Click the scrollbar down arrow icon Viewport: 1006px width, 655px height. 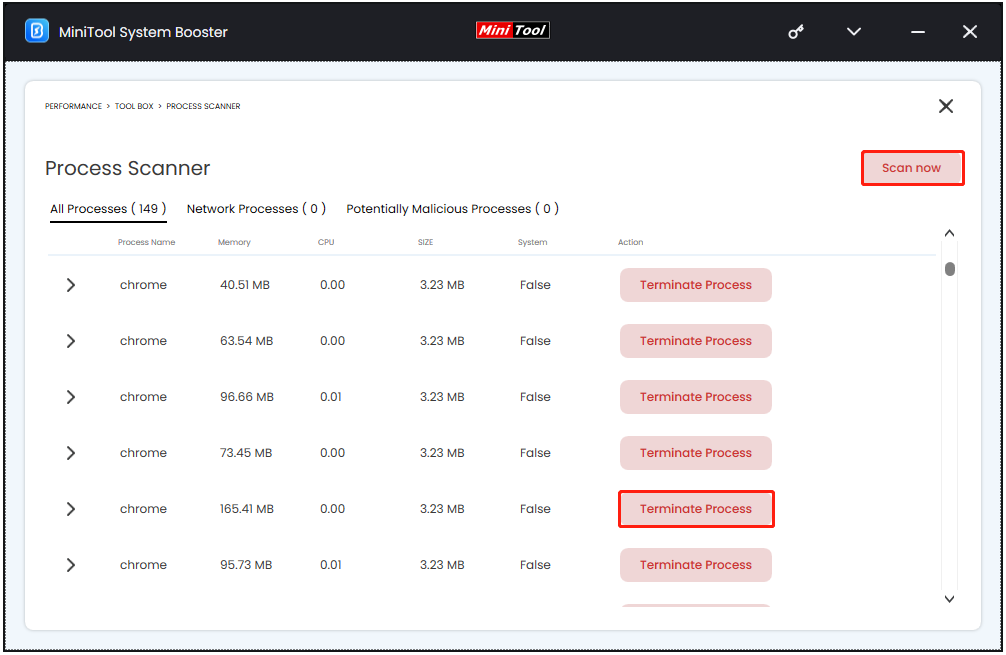point(949,598)
